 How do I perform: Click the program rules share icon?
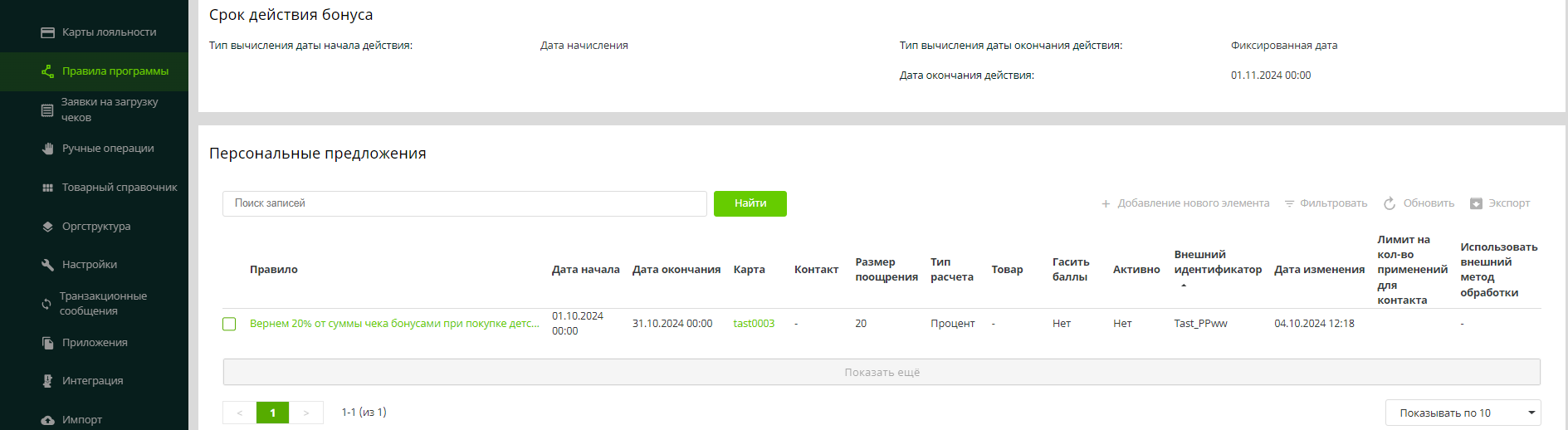click(x=47, y=71)
